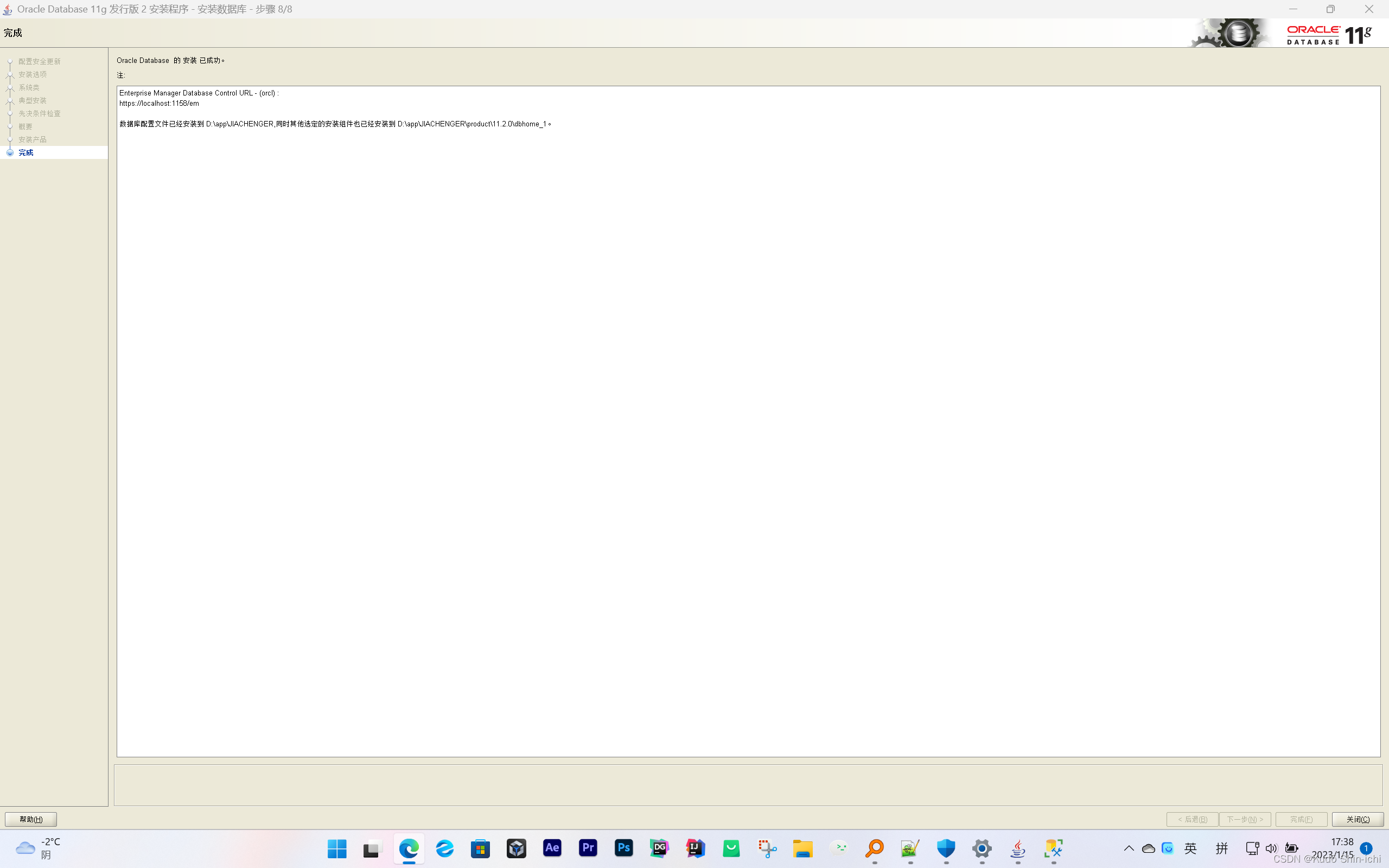Click the 后退(B) back button
This screenshot has width=1389, height=868.
[x=1192, y=819]
